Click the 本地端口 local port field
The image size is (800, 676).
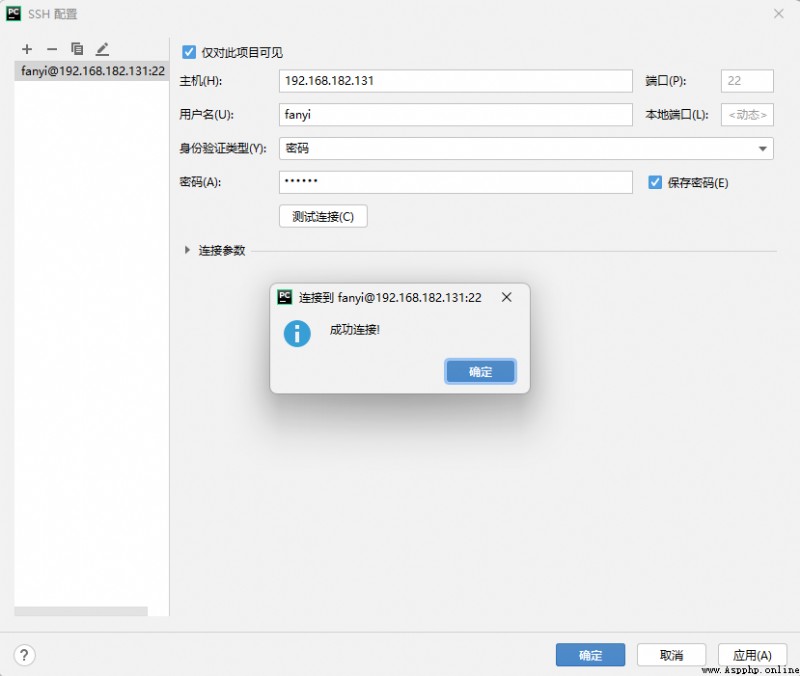click(747, 115)
